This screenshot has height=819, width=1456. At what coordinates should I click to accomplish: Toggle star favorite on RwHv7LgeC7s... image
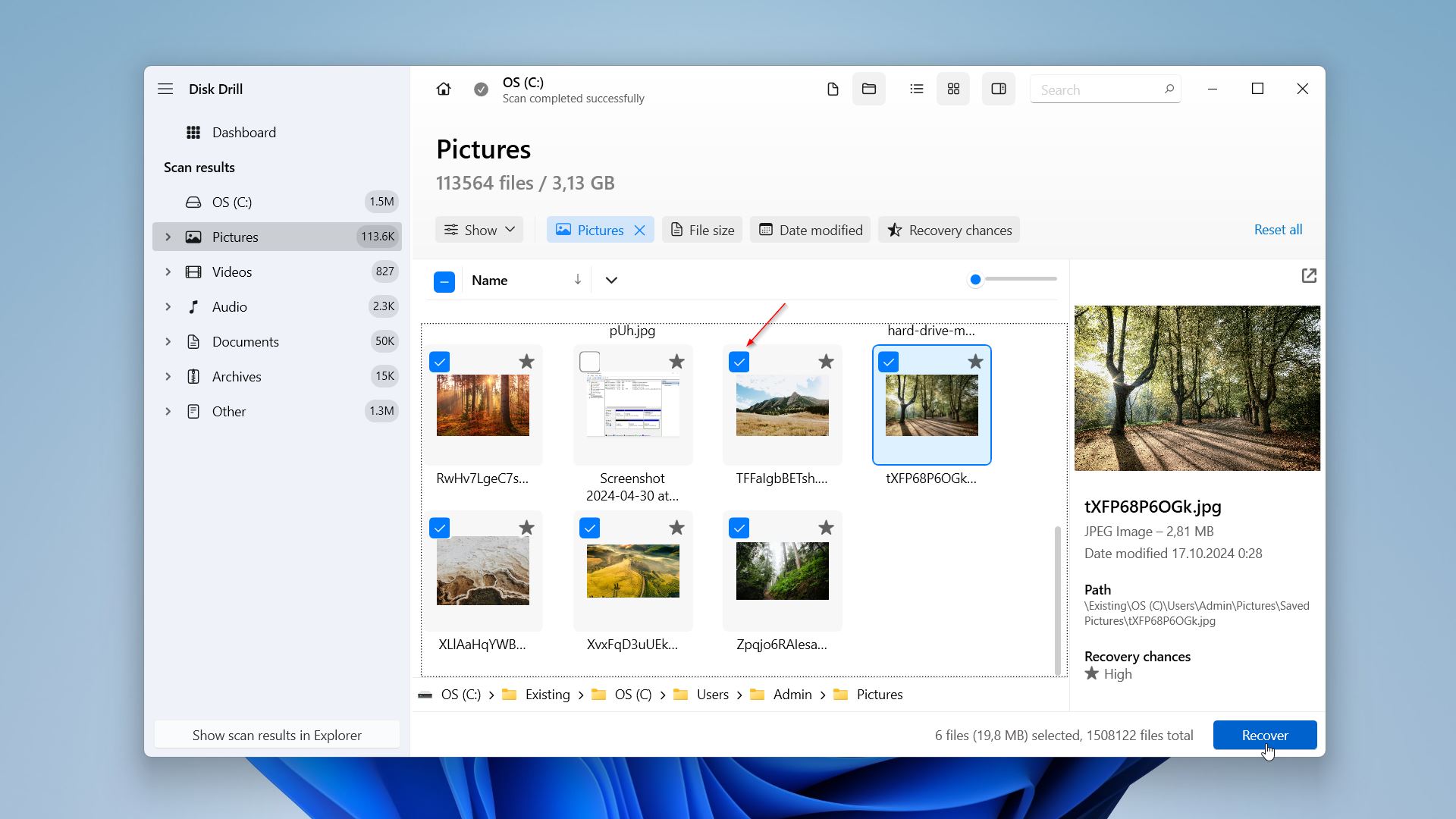click(527, 362)
